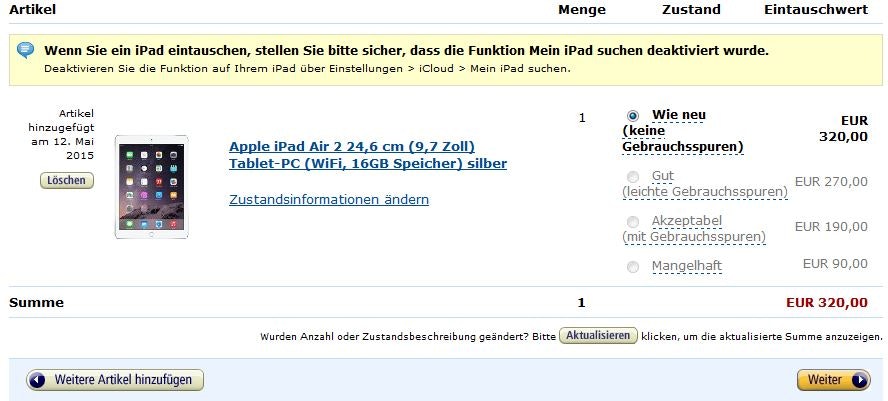Select the 'Gut' condition radio button

(633, 176)
